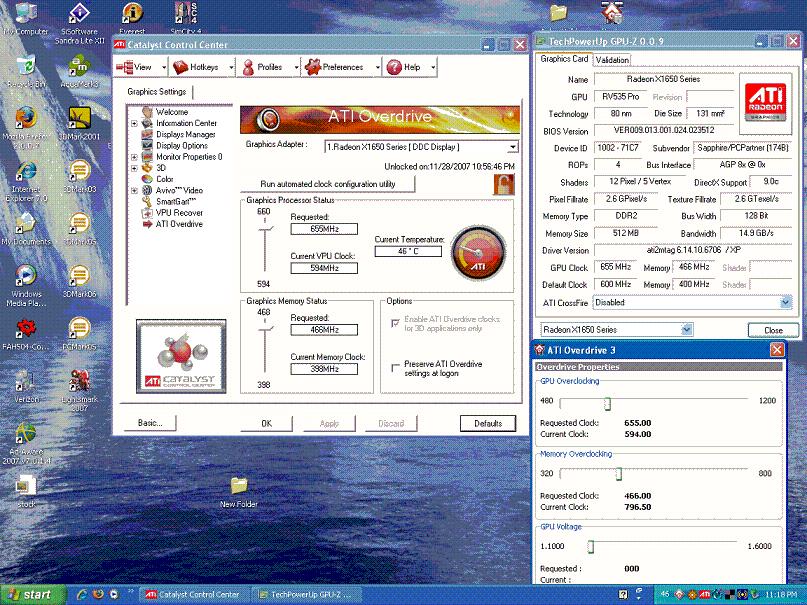The height and width of the screenshot is (605, 807).
Task: Click the Close button in GPU-Z
Action: (773, 330)
